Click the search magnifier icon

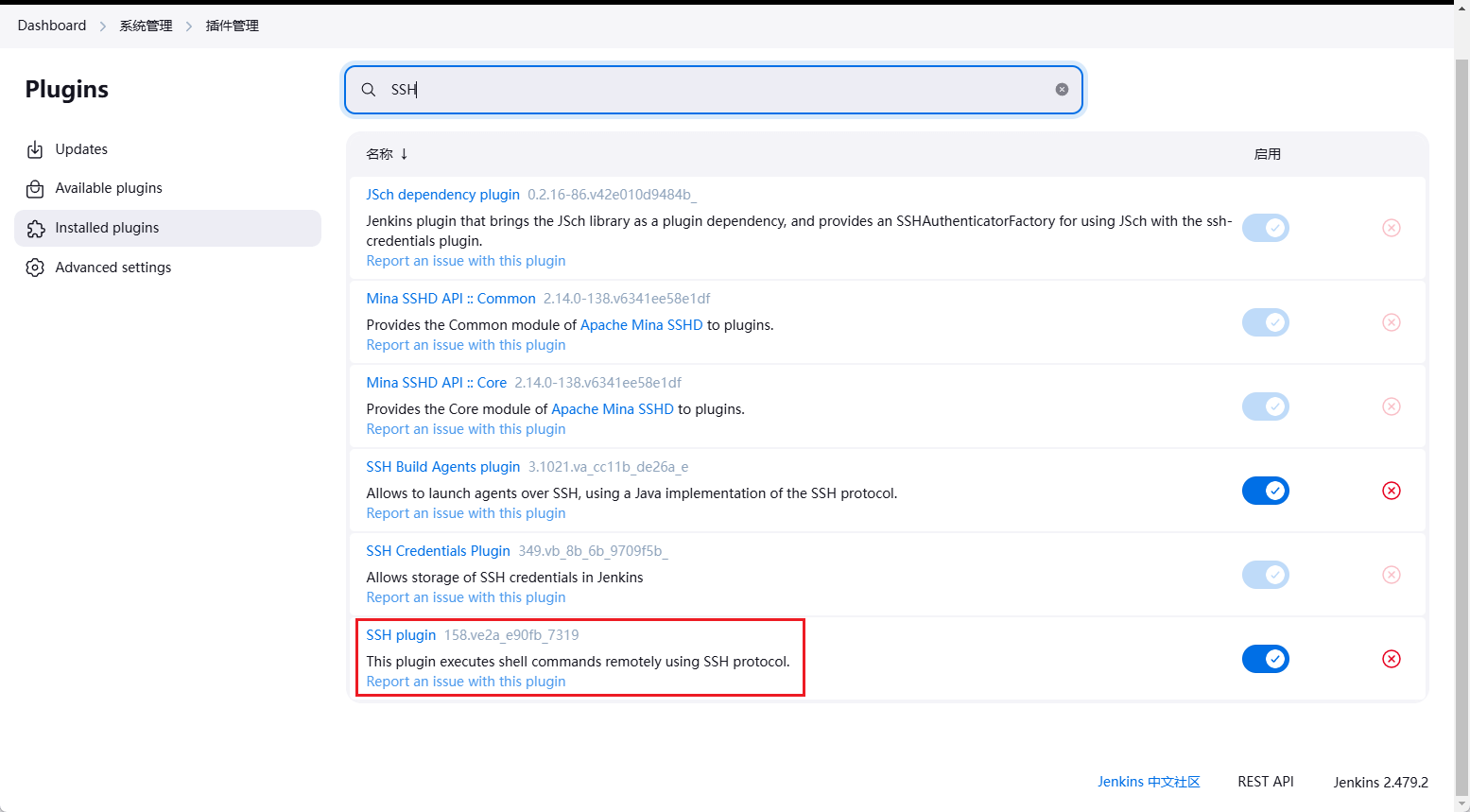(369, 90)
